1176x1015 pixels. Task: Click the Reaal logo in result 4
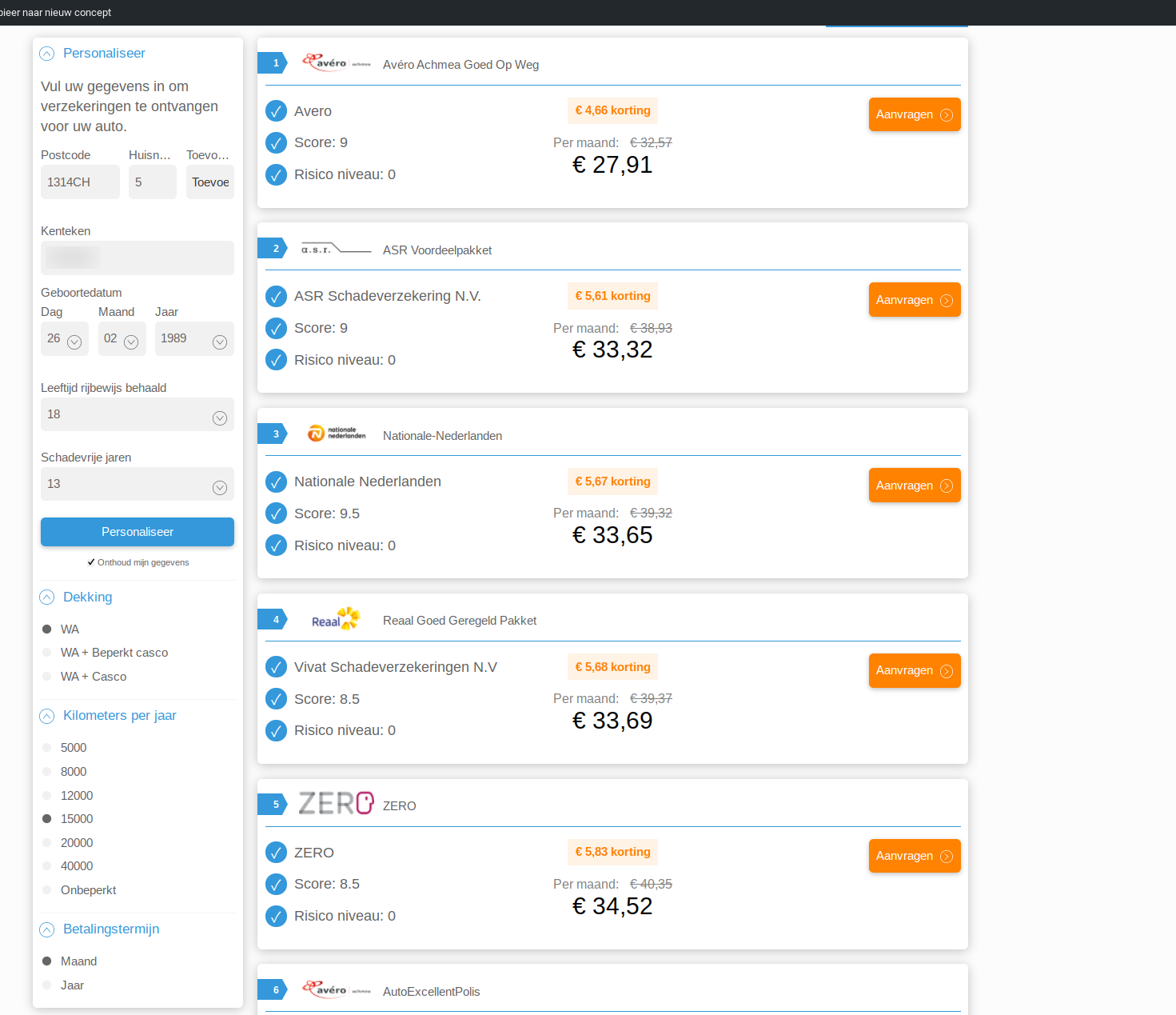[x=336, y=619]
